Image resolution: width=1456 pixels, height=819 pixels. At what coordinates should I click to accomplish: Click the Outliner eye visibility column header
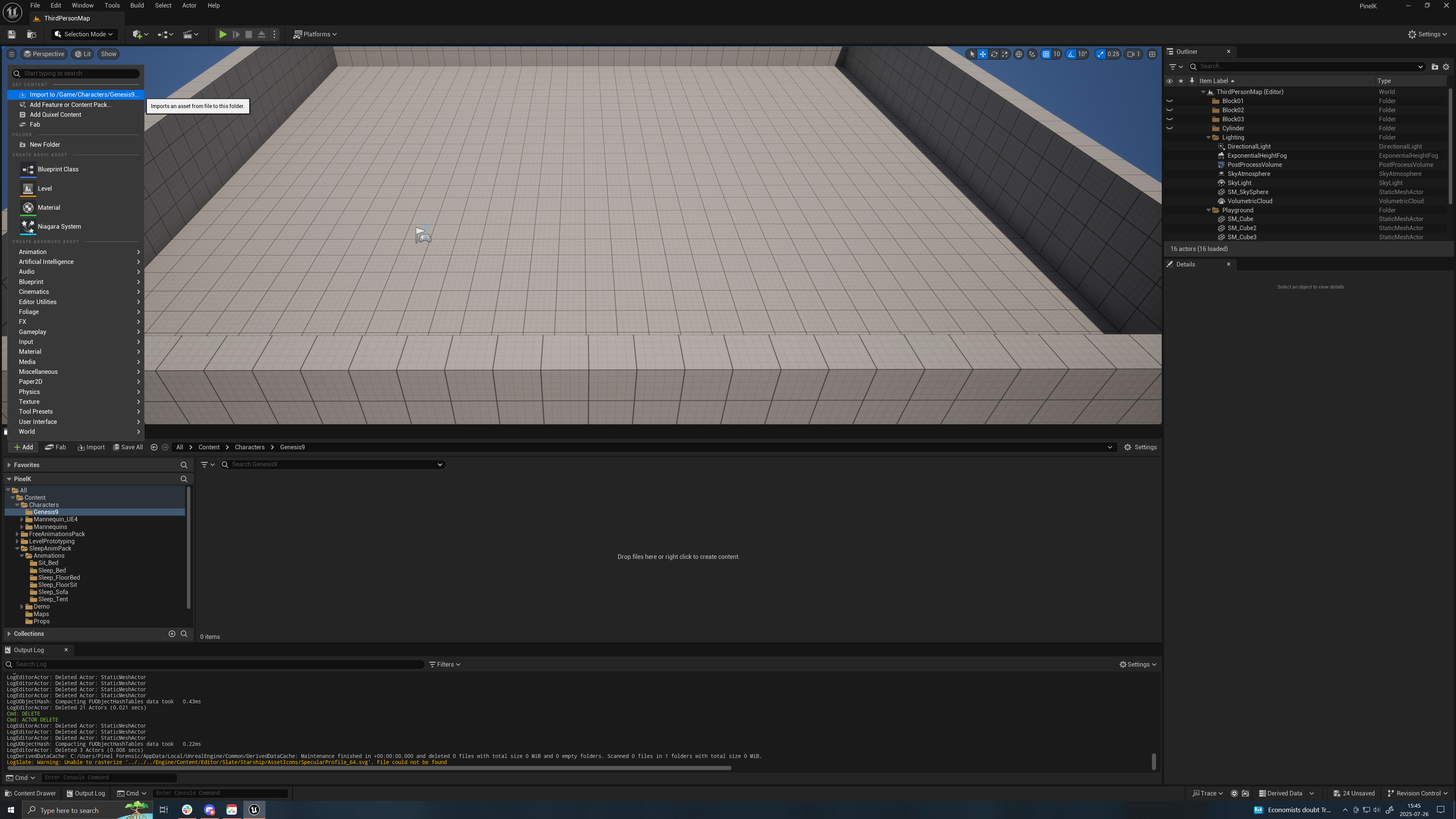(1169, 81)
